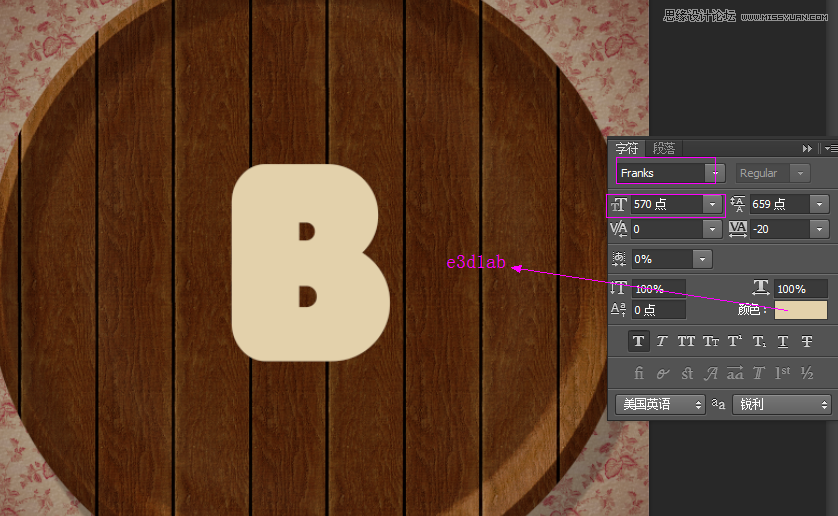Switch to the 段落 (Paragraph) tab

coord(664,148)
